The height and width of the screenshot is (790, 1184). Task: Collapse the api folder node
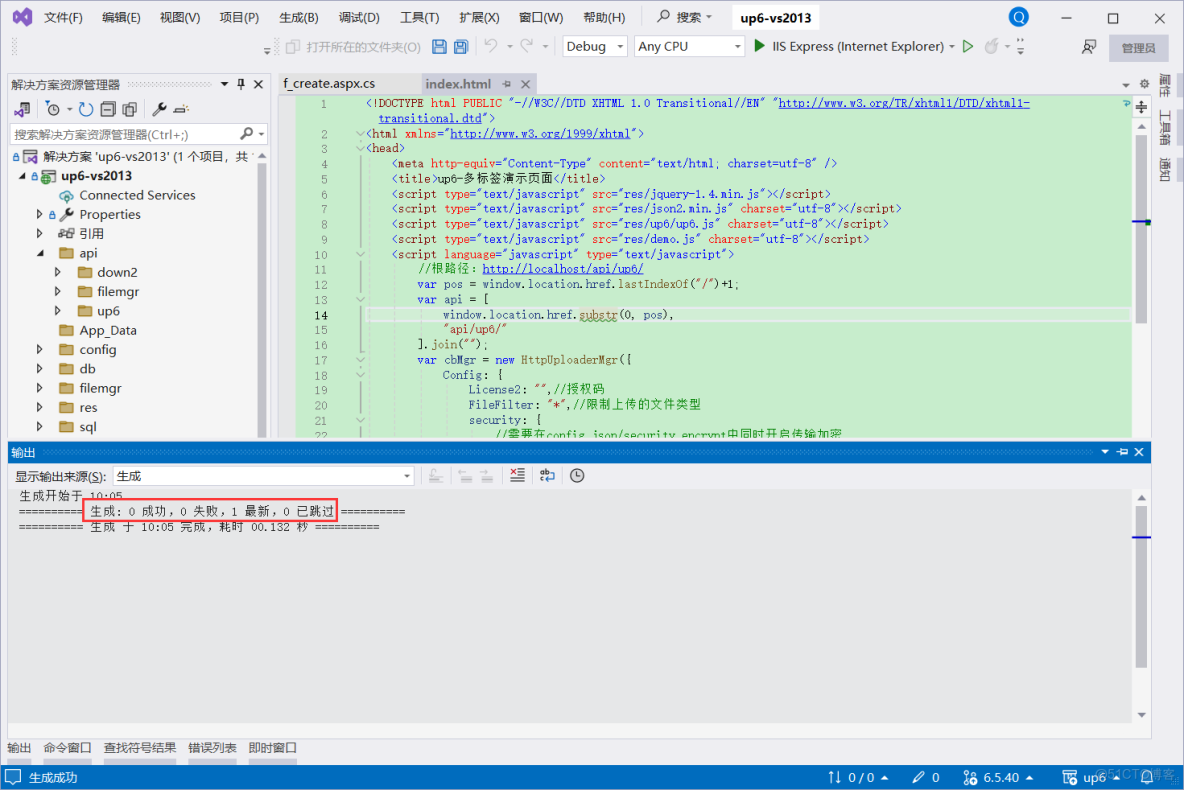[40, 253]
